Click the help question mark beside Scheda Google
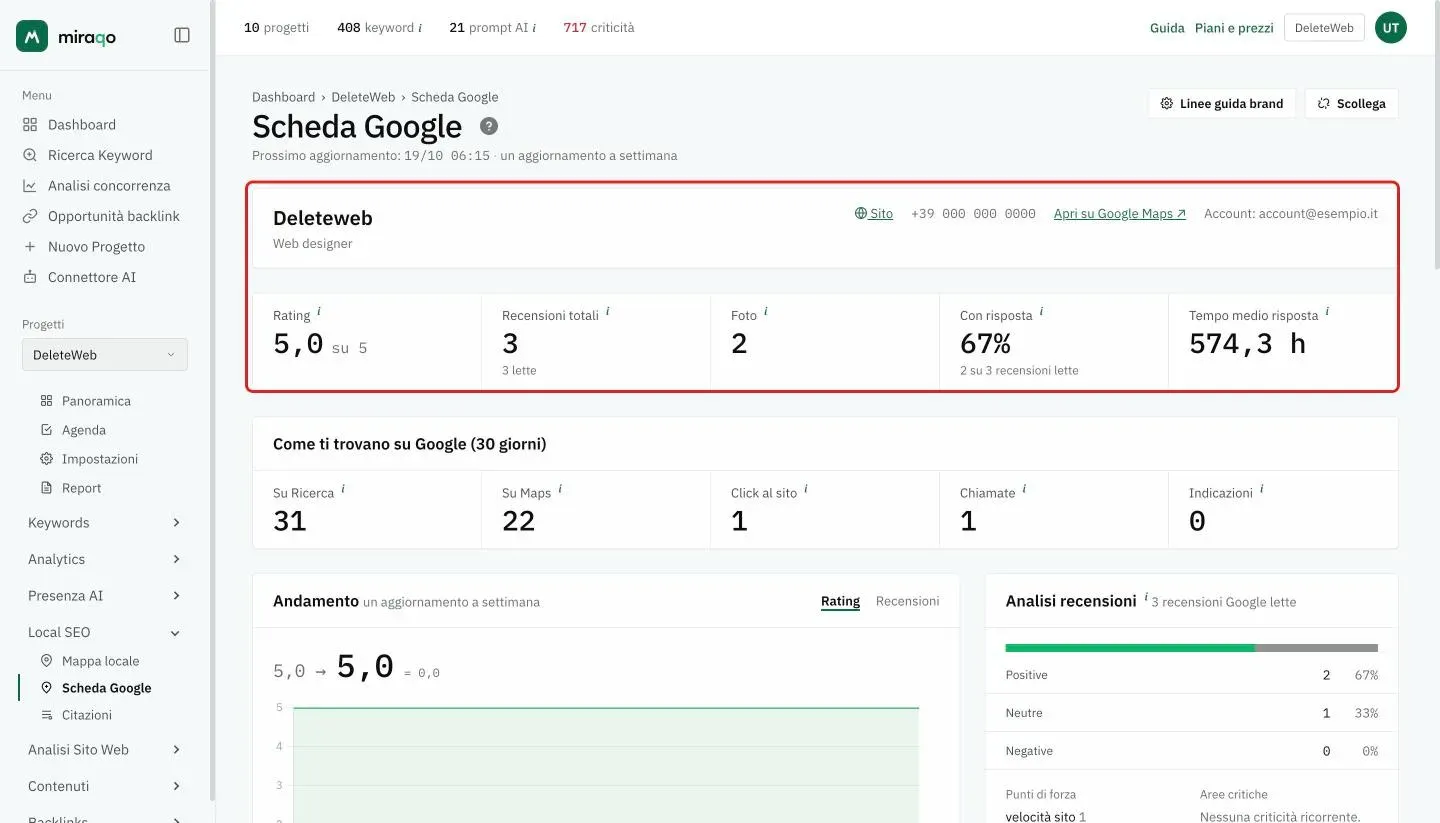Image resolution: width=1440 pixels, height=823 pixels. pos(488,126)
